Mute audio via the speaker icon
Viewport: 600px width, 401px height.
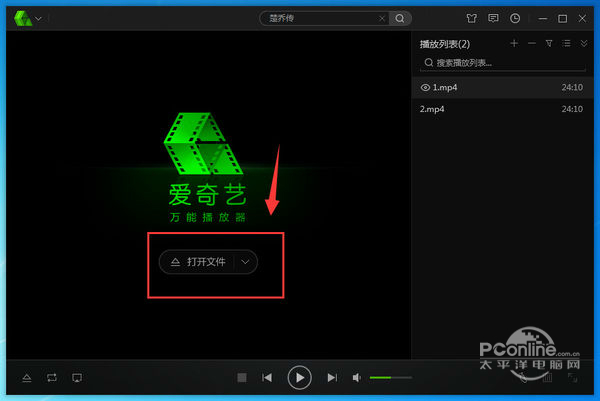tap(357, 378)
